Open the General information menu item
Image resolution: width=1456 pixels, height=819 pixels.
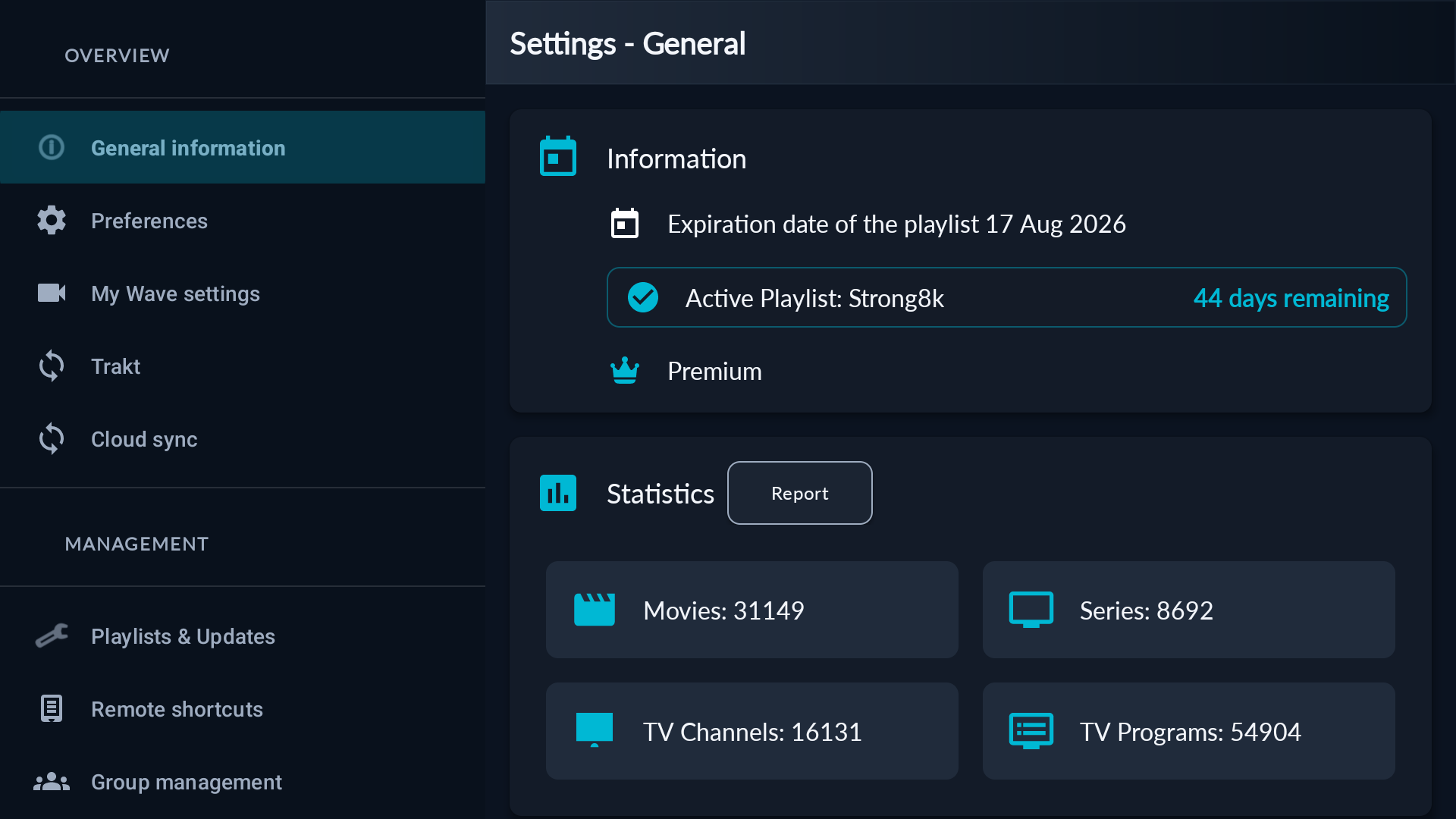243,147
